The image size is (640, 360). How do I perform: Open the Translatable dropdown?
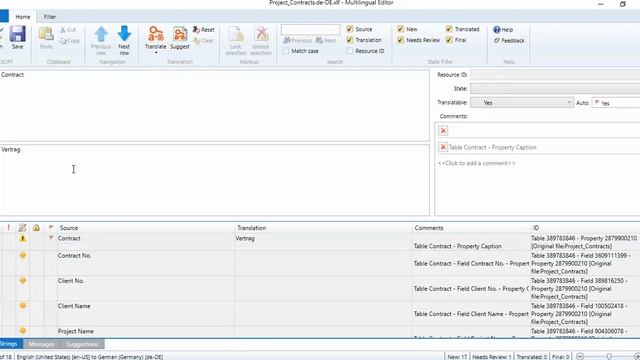(522, 103)
